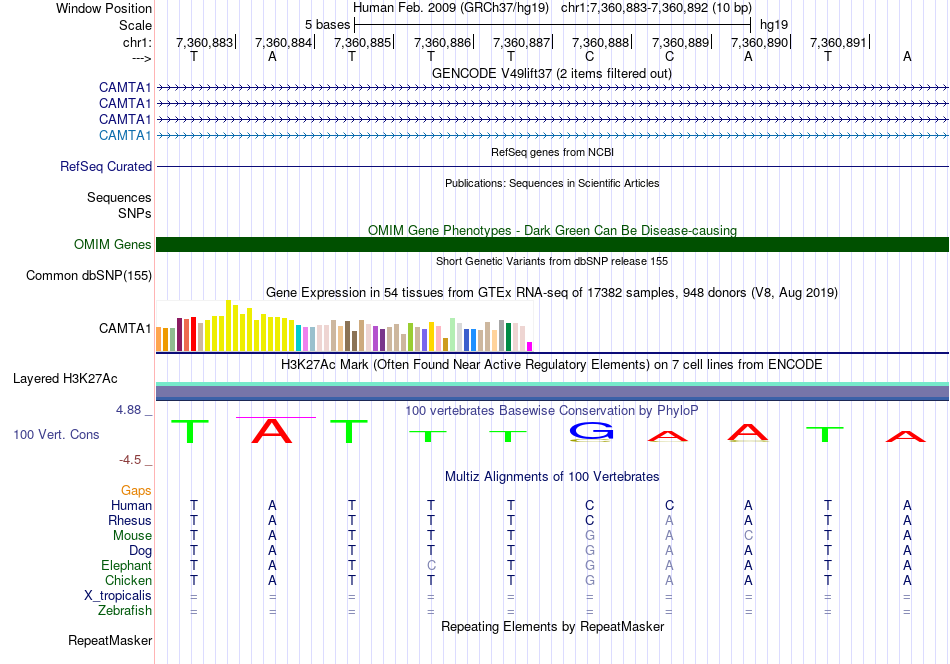This screenshot has height=664, width=950.
Task: Select the light-blue CAMTA1 transcript label
Action: tap(125, 135)
